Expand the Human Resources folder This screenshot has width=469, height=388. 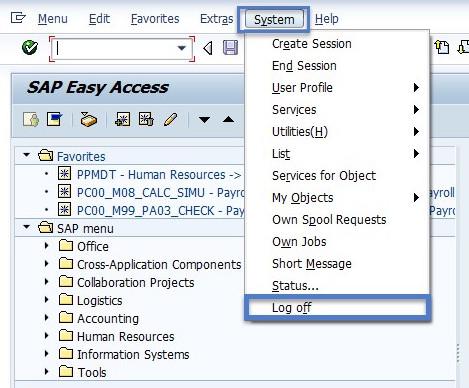47,336
